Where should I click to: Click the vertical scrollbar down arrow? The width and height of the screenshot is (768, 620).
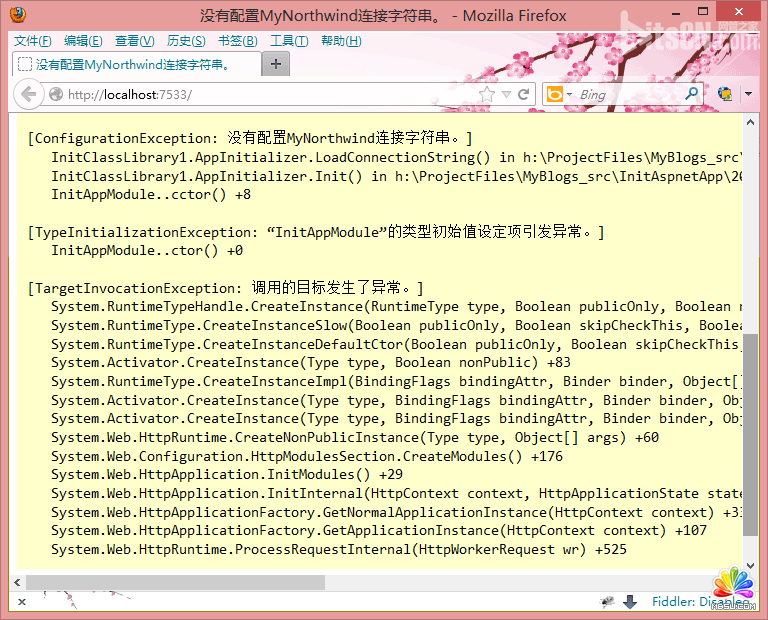[750, 565]
